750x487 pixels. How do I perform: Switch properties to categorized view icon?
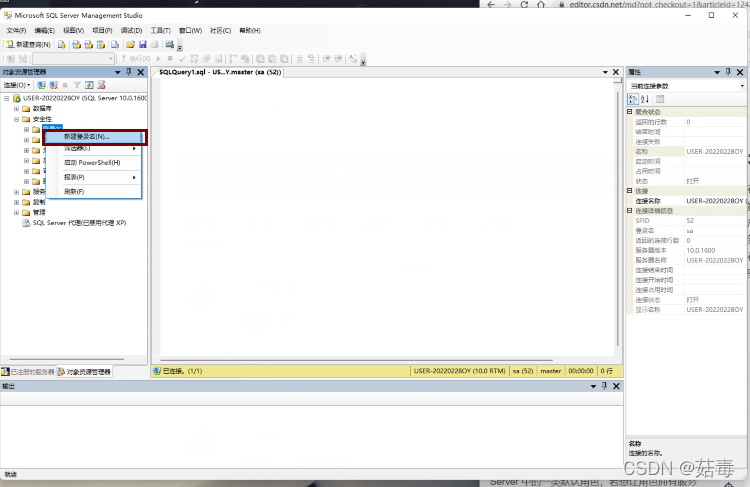tap(633, 99)
